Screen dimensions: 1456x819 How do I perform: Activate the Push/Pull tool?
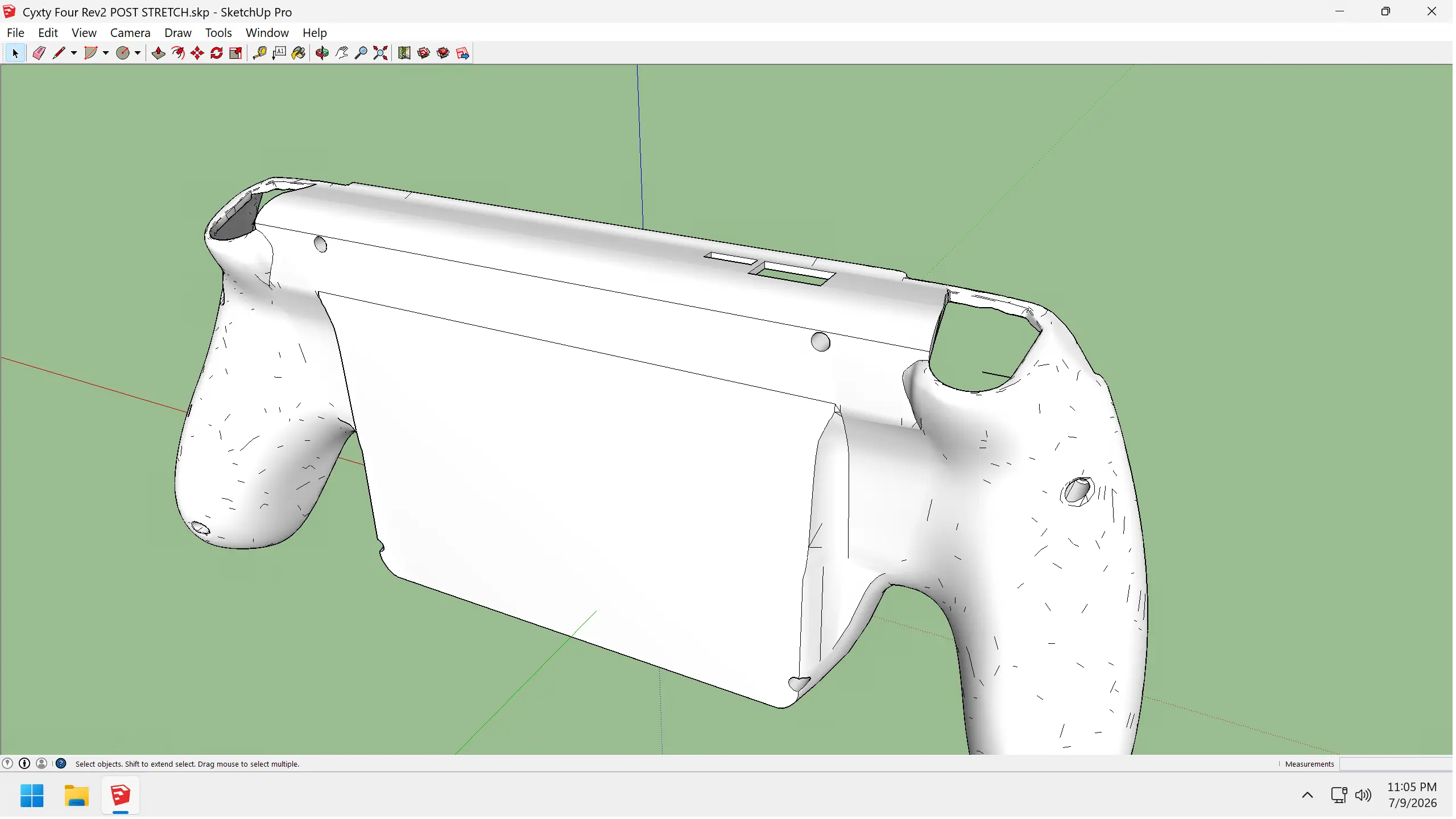pos(159,53)
